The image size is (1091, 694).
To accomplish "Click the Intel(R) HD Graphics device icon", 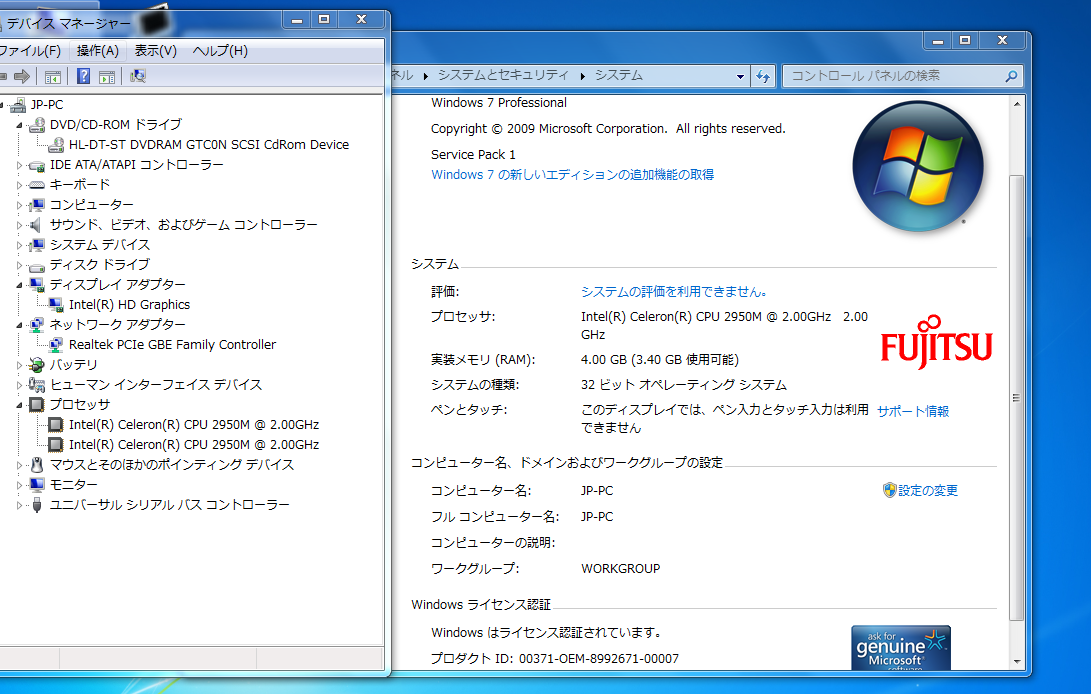I will 56,305.
